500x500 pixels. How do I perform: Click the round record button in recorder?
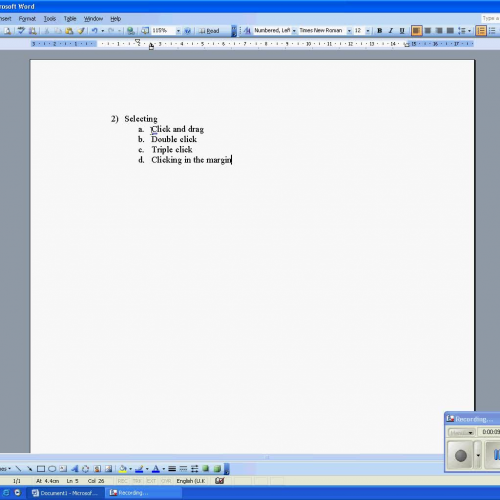click(x=460, y=455)
